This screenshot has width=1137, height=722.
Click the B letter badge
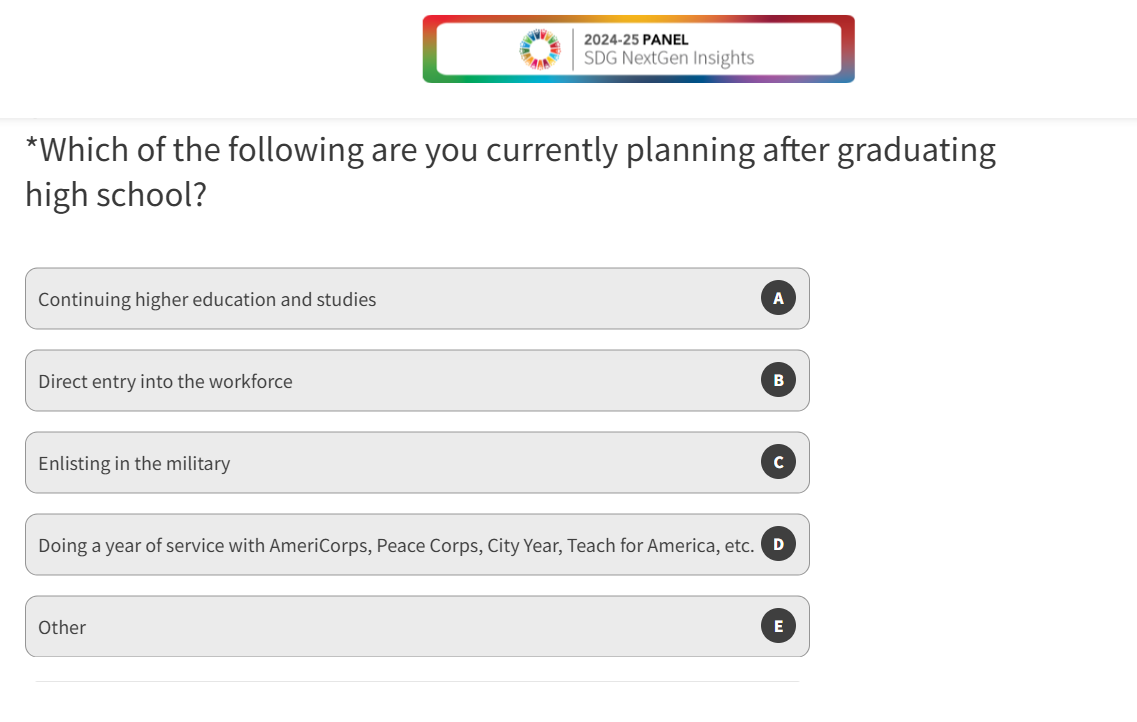pos(778,380)
